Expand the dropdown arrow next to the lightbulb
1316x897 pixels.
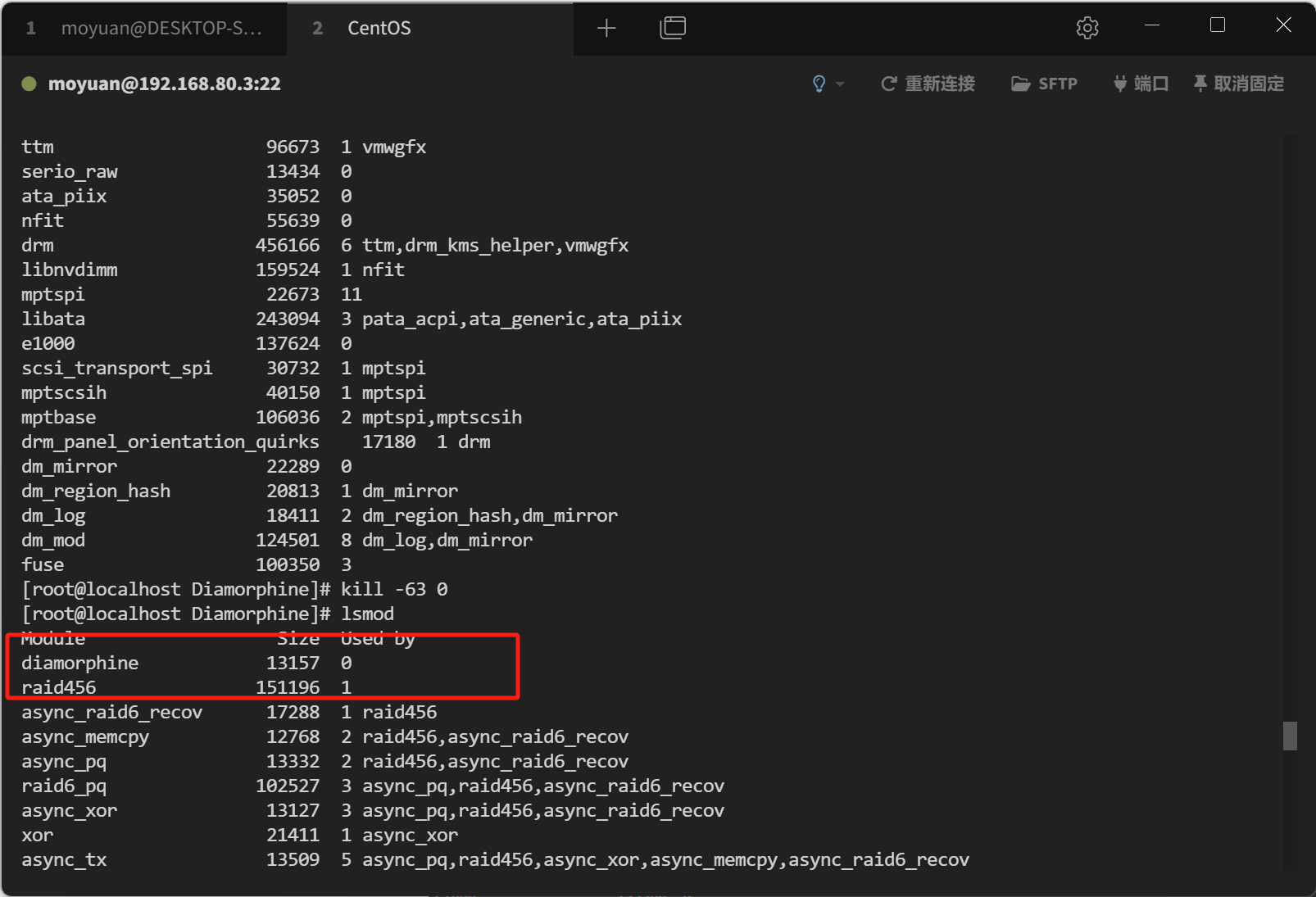point(840,84)
